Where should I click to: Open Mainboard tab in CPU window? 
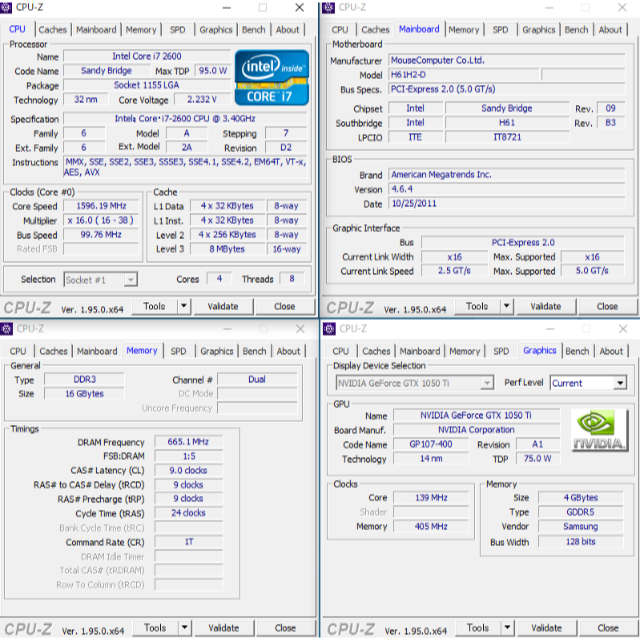click(x=96, y=30)
